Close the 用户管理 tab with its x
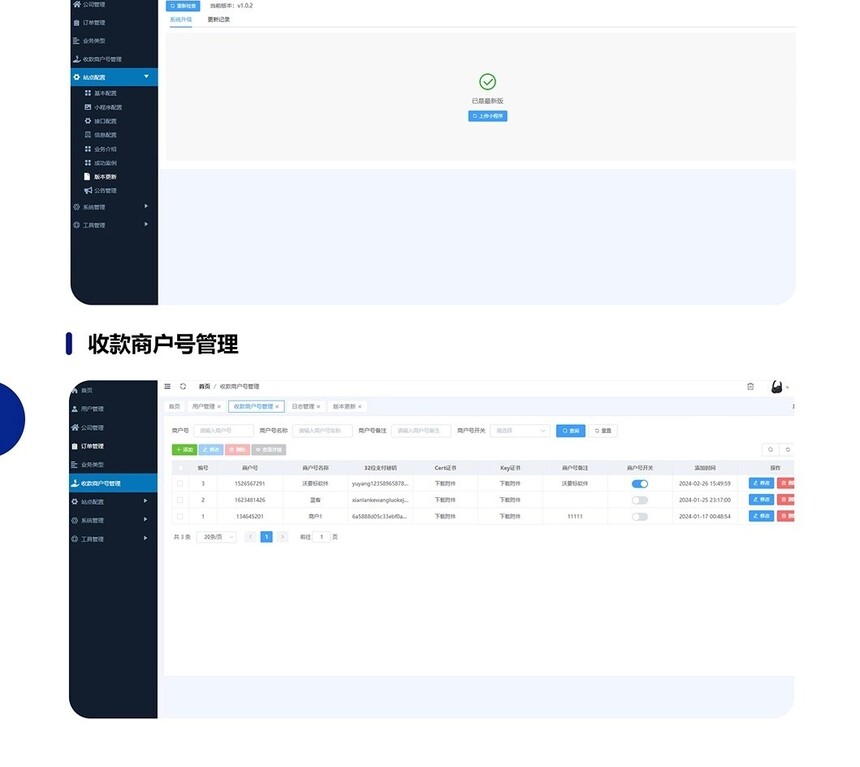 coord(219,407)
